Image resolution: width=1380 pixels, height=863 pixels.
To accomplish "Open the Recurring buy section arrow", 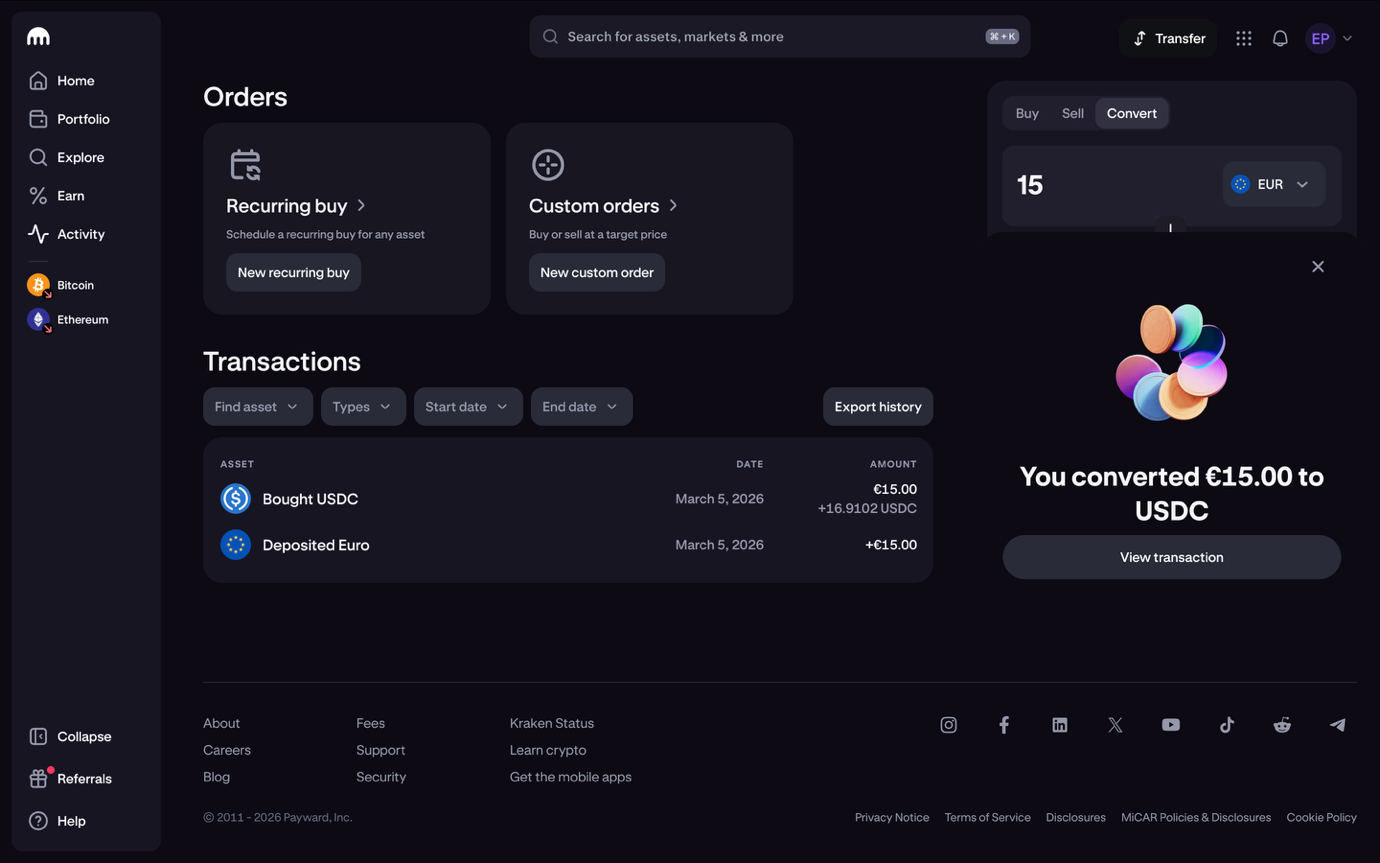I will tap(362, 205).
